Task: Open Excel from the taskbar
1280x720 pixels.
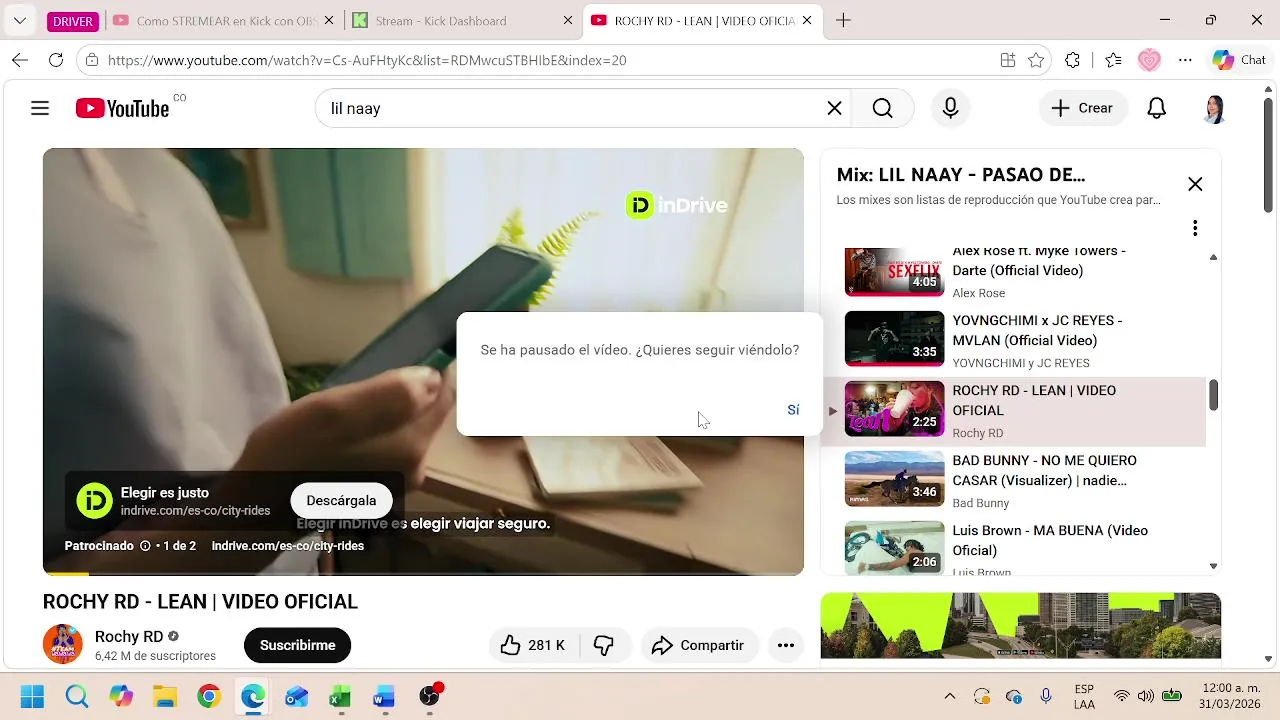Action: pos(340,696)
